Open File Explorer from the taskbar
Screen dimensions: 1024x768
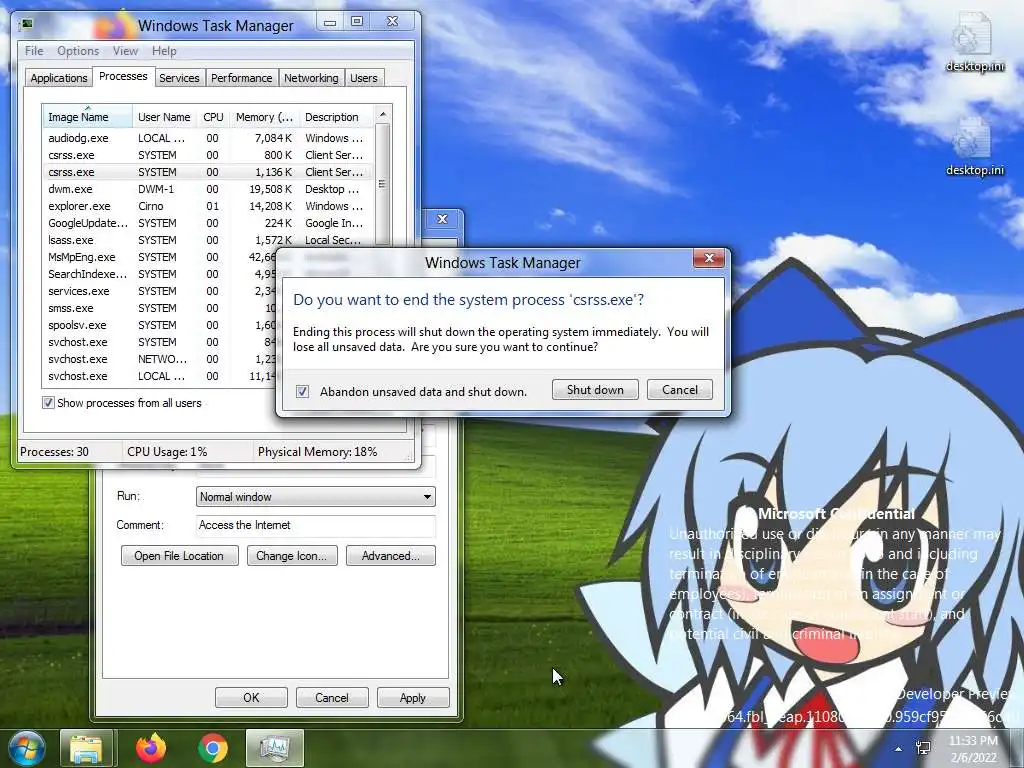(87, 748)
